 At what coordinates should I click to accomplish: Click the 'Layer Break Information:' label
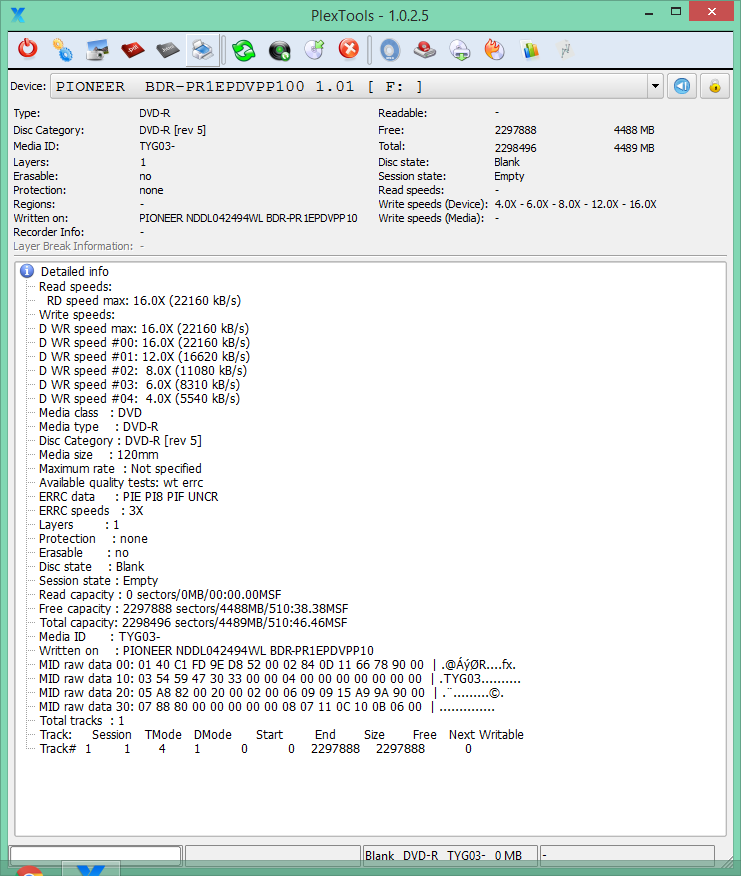73,246
